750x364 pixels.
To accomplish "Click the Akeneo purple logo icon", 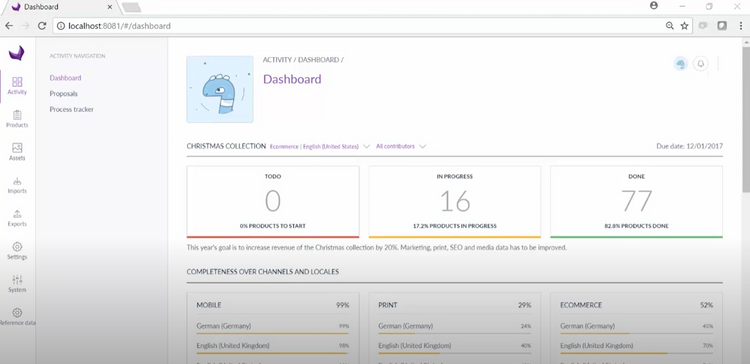I will click(x=17, y=53).
